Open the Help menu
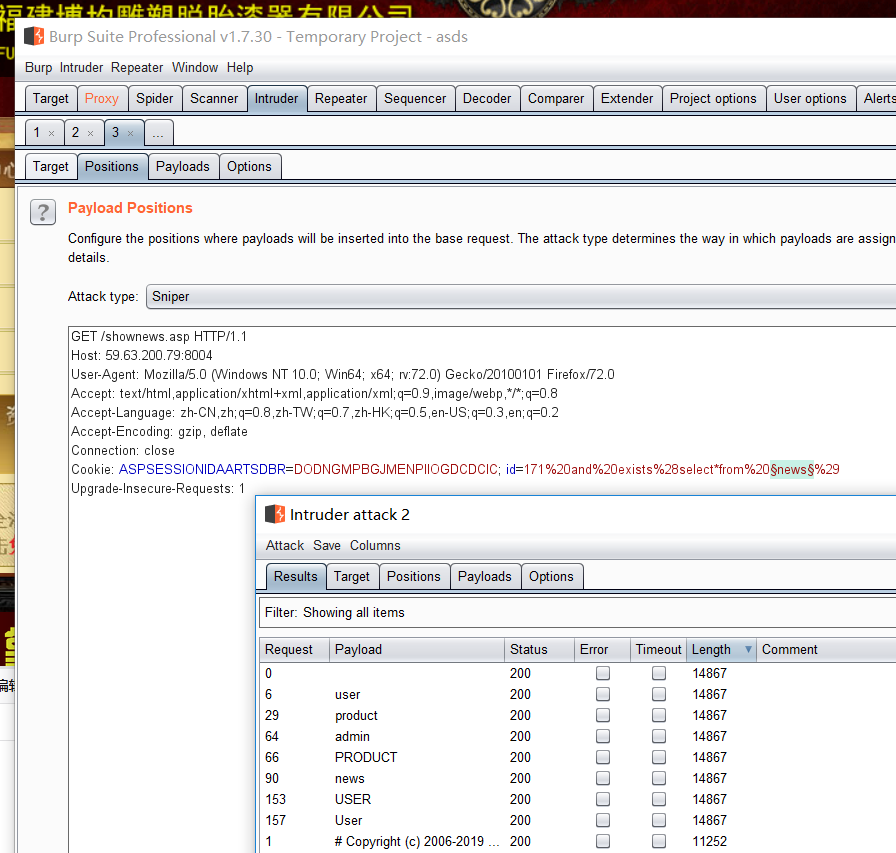This screenshot has width=896, height=853. (x=240, y=67)
